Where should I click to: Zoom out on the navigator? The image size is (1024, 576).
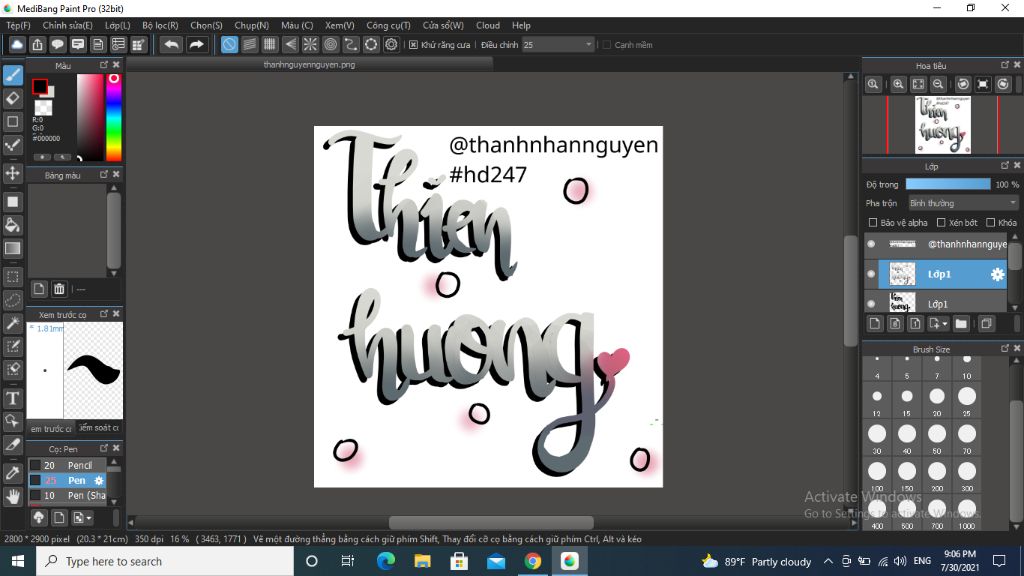[938, 84]
